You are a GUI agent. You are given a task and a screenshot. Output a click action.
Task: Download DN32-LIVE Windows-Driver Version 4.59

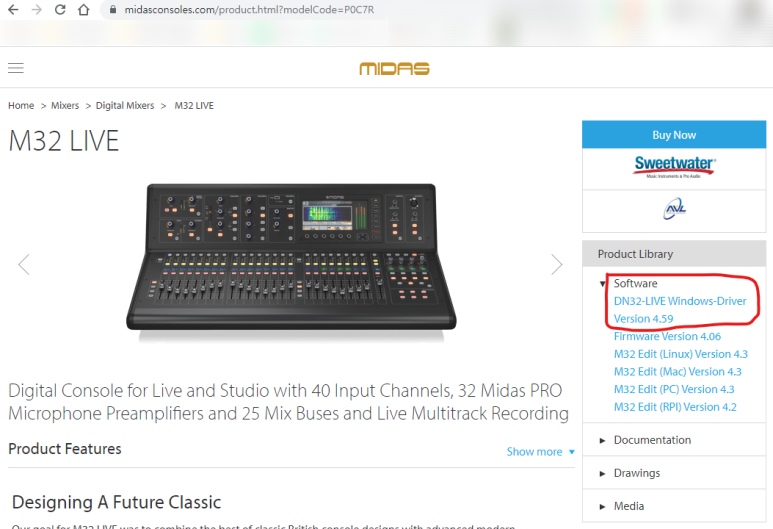680,310
